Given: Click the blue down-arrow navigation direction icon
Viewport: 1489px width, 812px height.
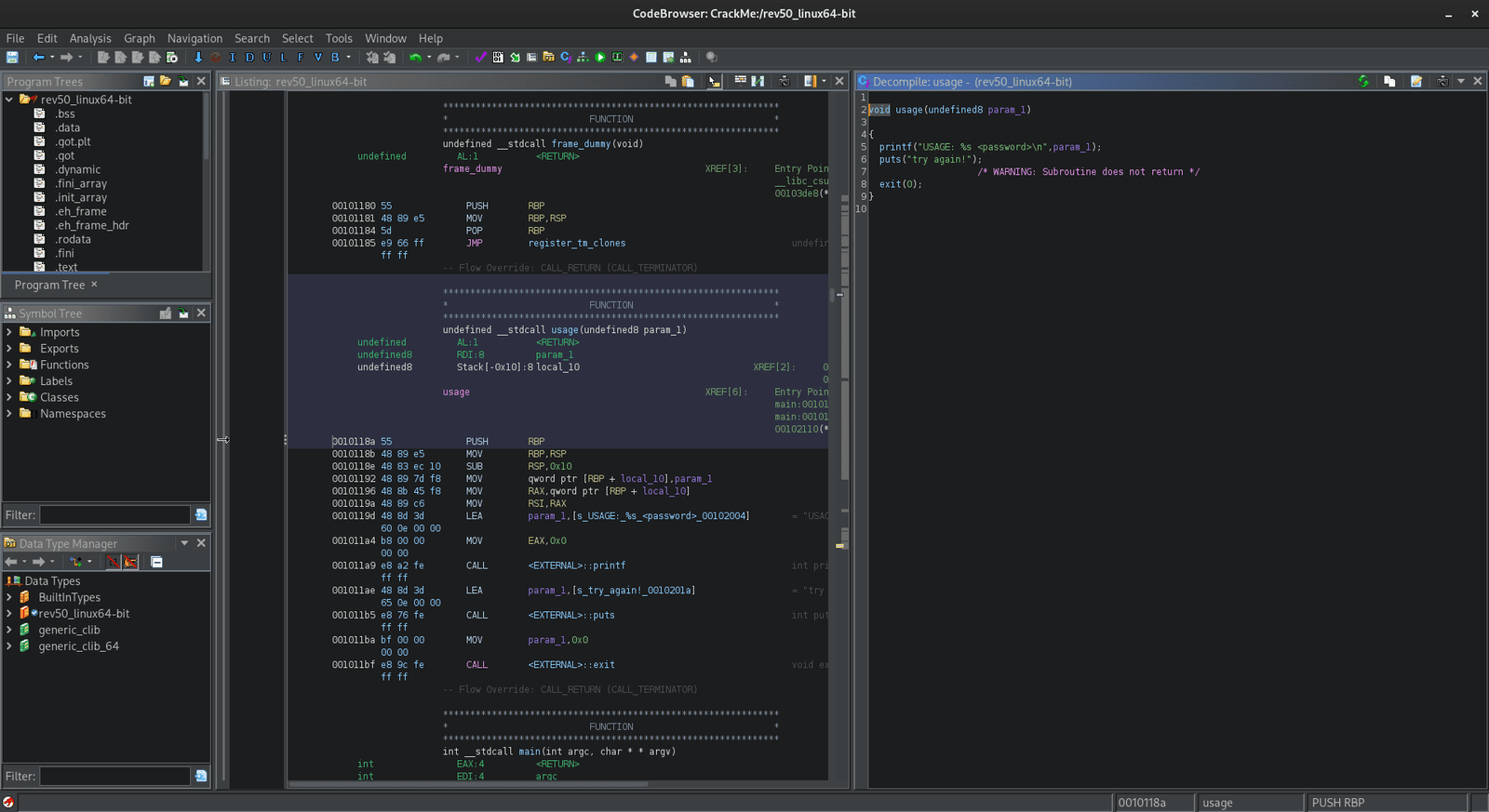Looking at the screenshot, I should coord(197,58).
